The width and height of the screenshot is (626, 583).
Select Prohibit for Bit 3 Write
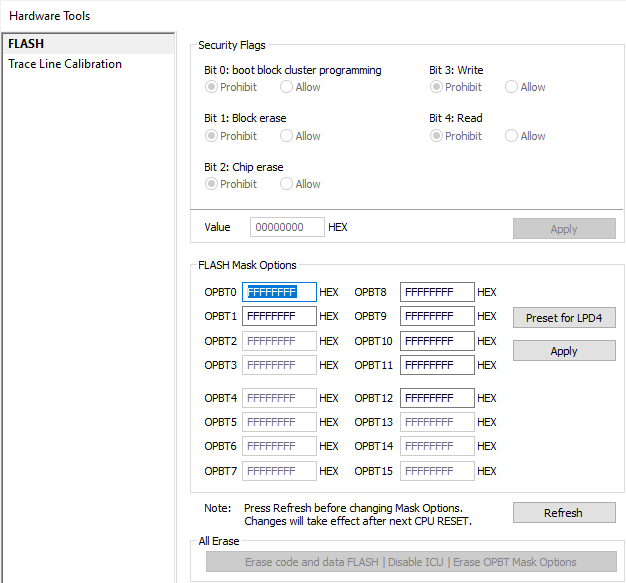[x=436, y=87]
